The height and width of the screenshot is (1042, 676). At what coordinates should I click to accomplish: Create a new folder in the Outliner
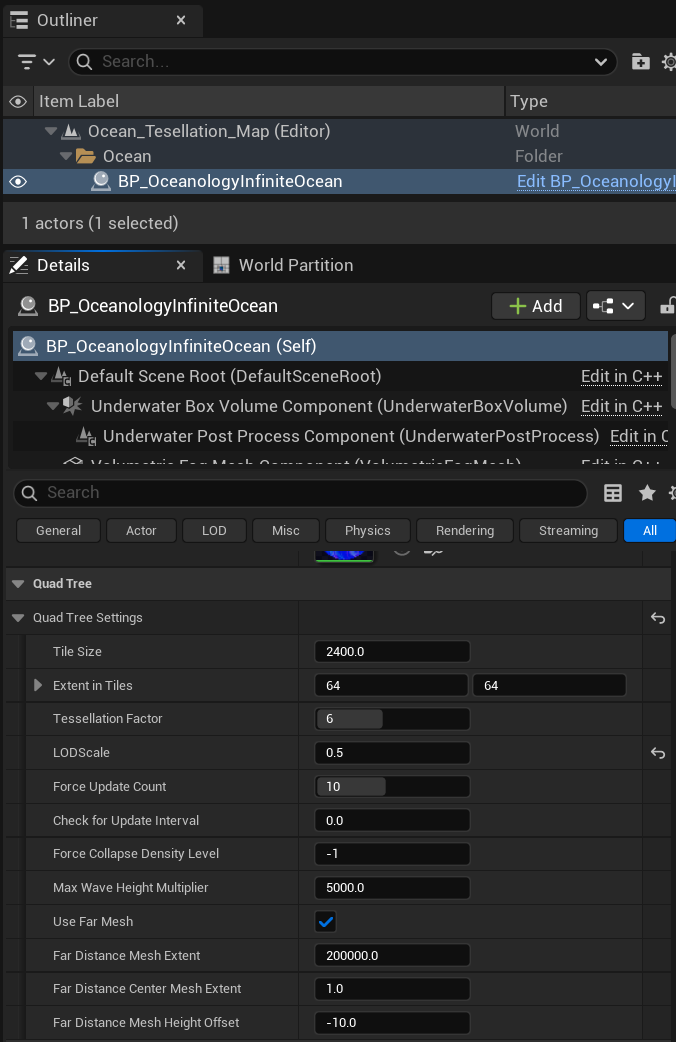tap(639, 61)
